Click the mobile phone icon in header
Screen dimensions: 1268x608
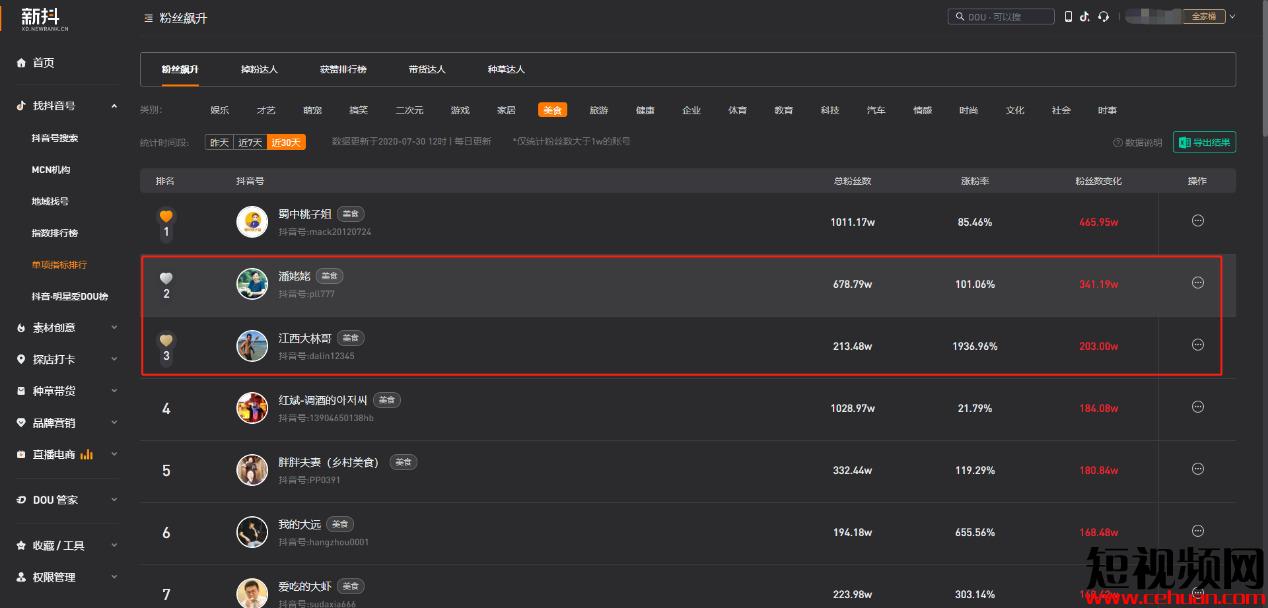[1068, 17]
